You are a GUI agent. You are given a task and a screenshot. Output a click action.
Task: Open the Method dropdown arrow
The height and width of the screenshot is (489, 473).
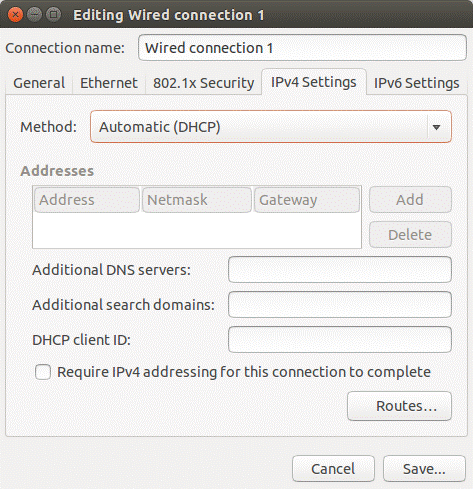[x=436, y=127]
